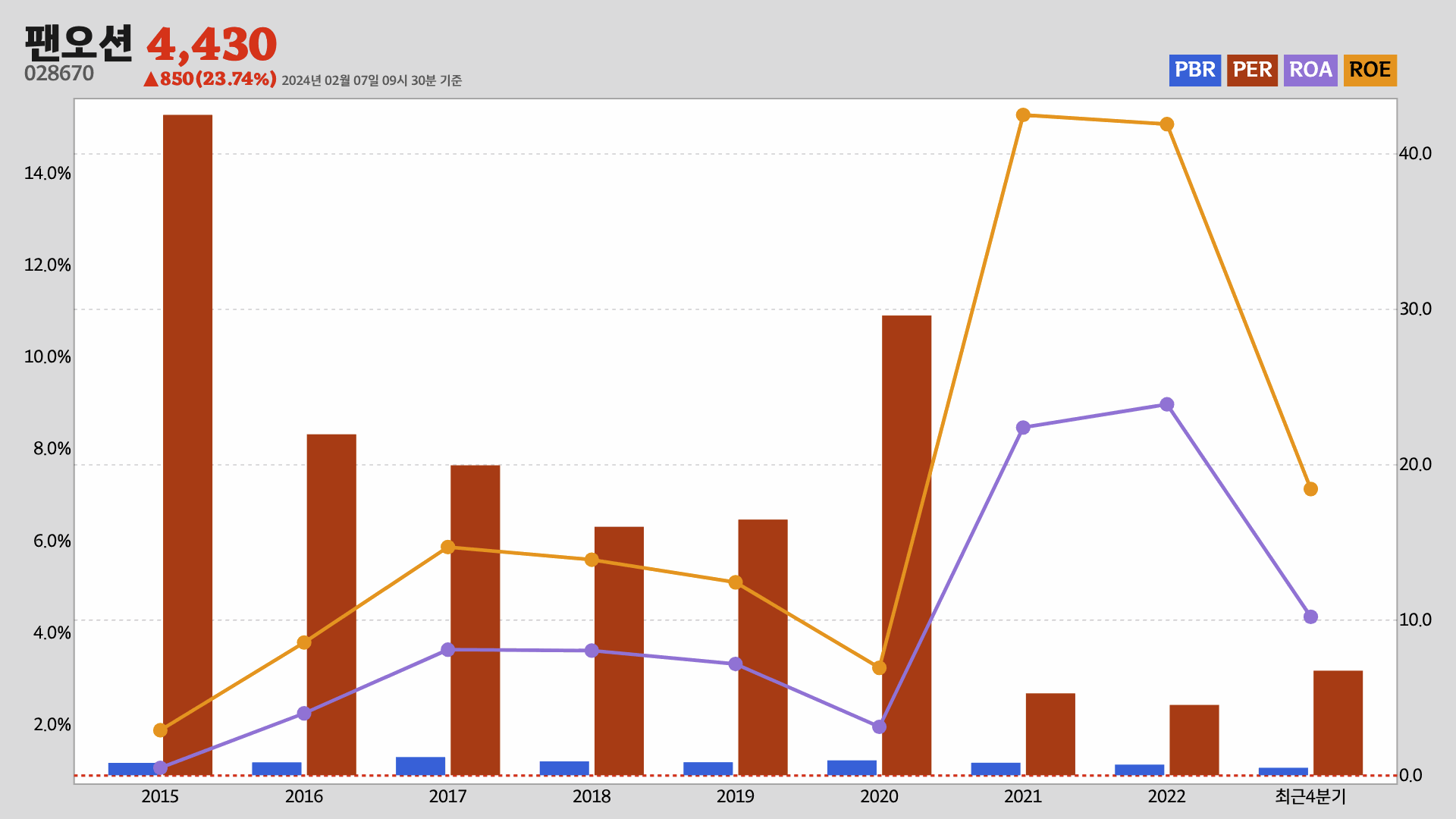Click the 2020 ROE orange data point

879,668
